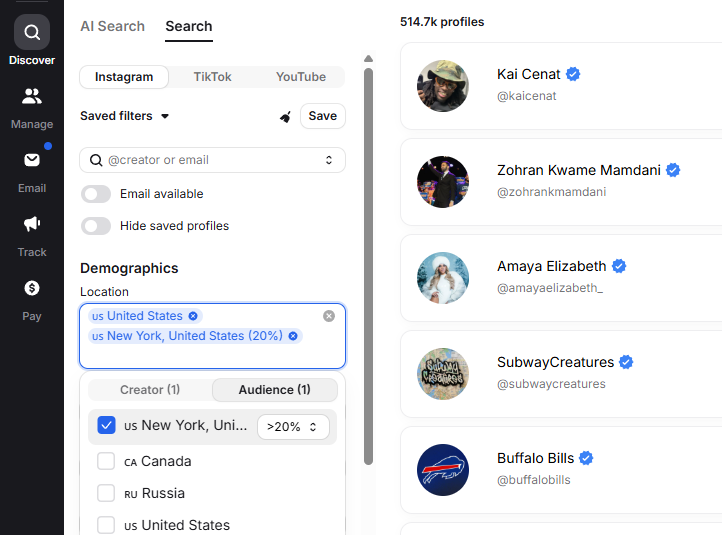Open Buffalo Bills logo thumbnail
Screen dimensions: 722x535
(x=443, y=470)
